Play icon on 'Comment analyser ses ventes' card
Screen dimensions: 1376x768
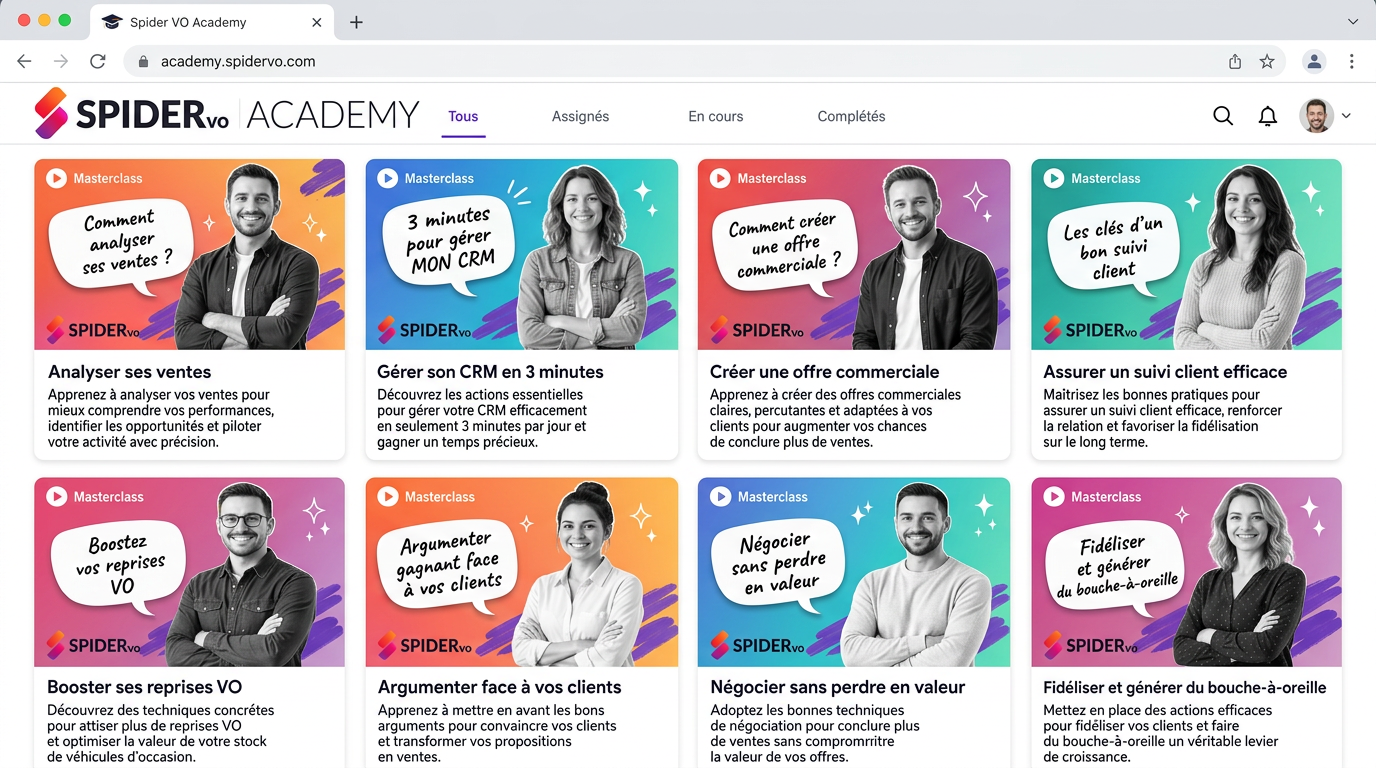coord(56,178)
